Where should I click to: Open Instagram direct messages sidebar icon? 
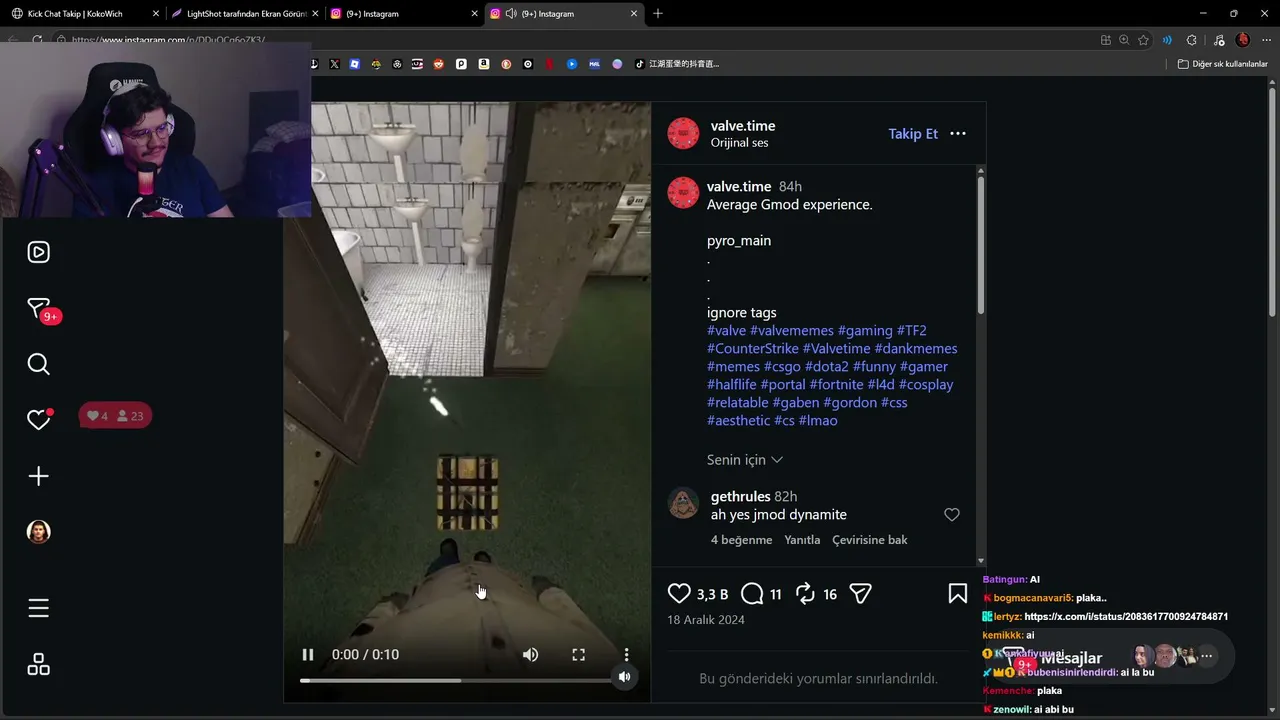38,308
